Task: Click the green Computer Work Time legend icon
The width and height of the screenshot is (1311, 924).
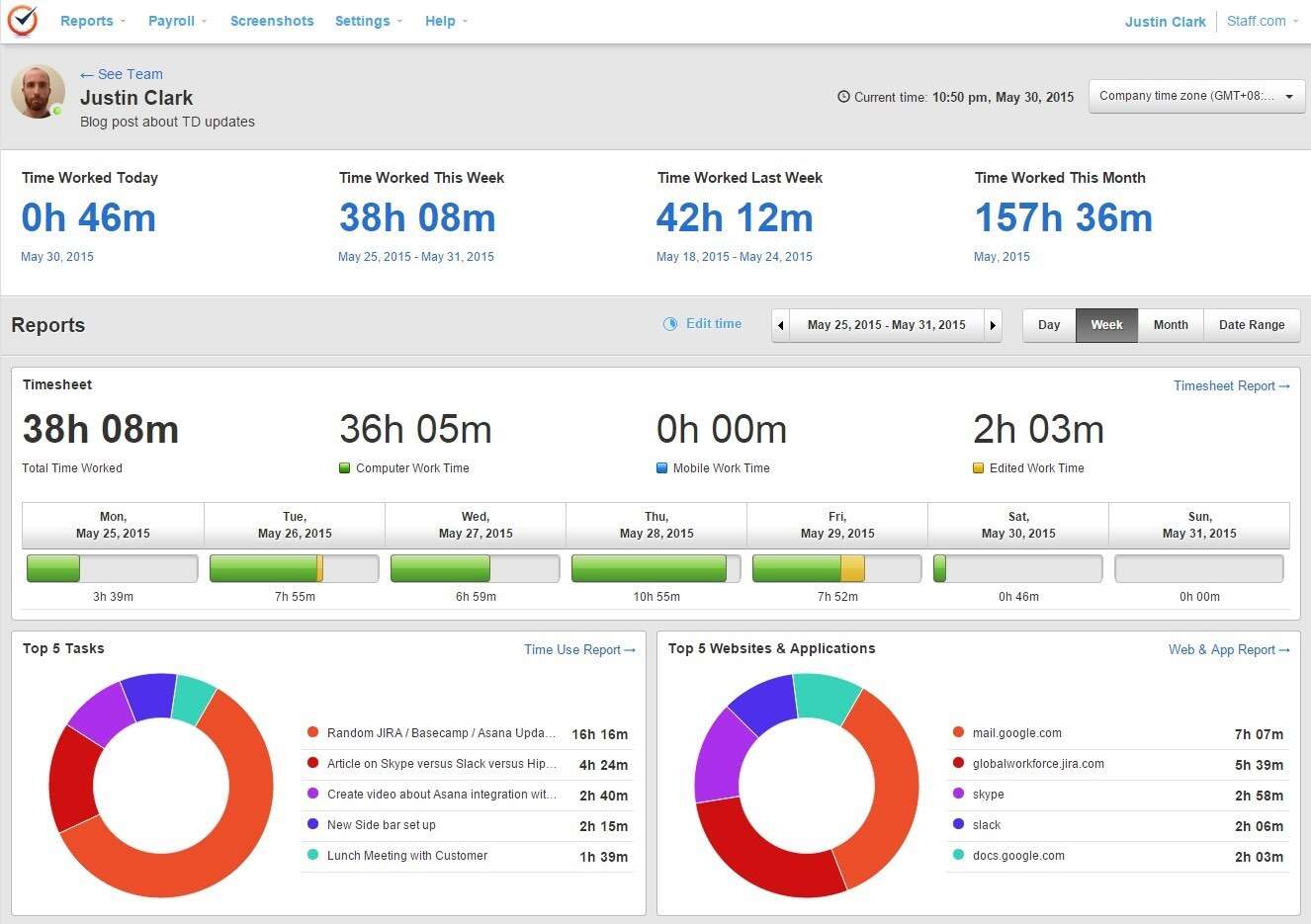Action: tap(345, 468)
